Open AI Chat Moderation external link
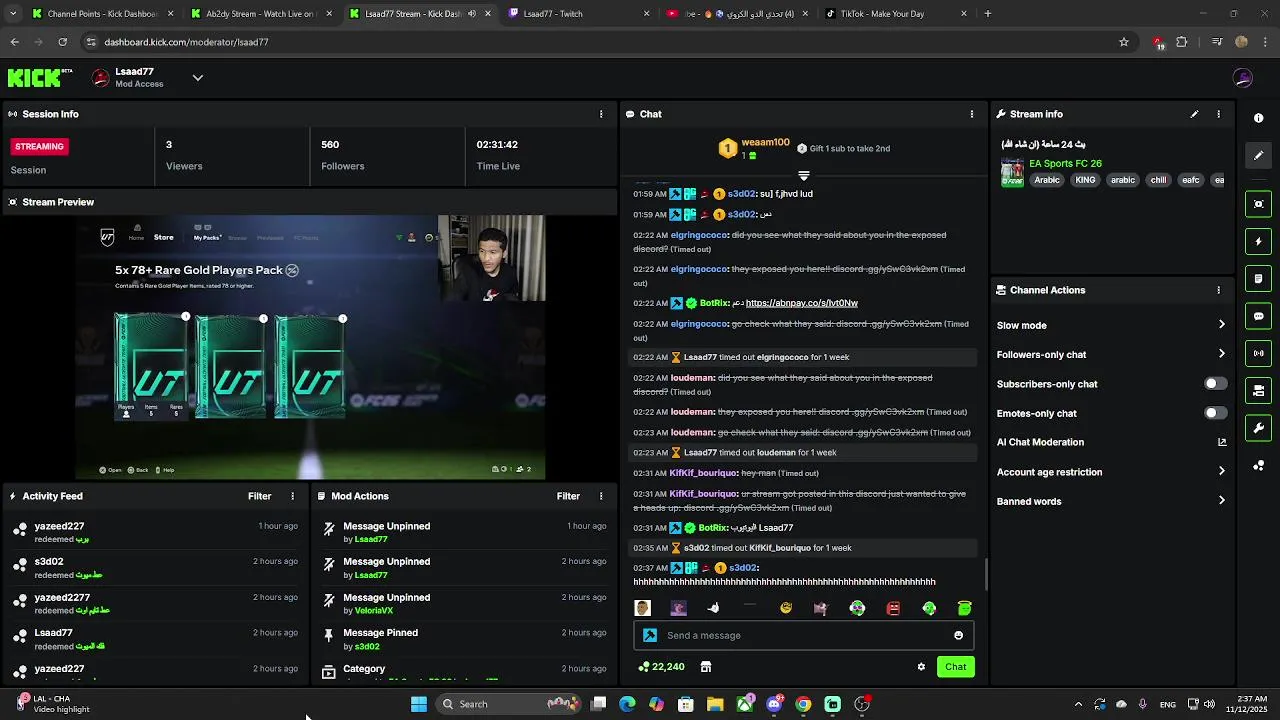 click(1221, 442)
